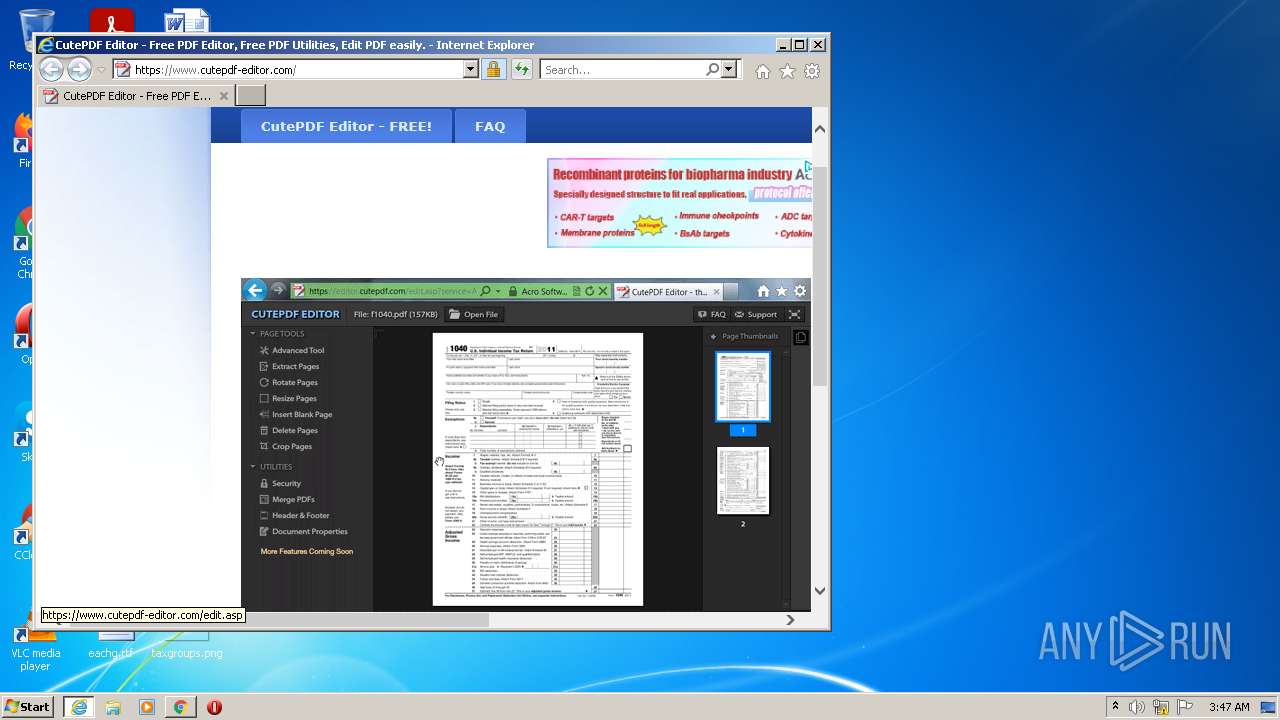The width and height of the screenshot is (1280, 720).
Task: Click the red Opera icon in taskbar
Action: [x=214, y=706]
